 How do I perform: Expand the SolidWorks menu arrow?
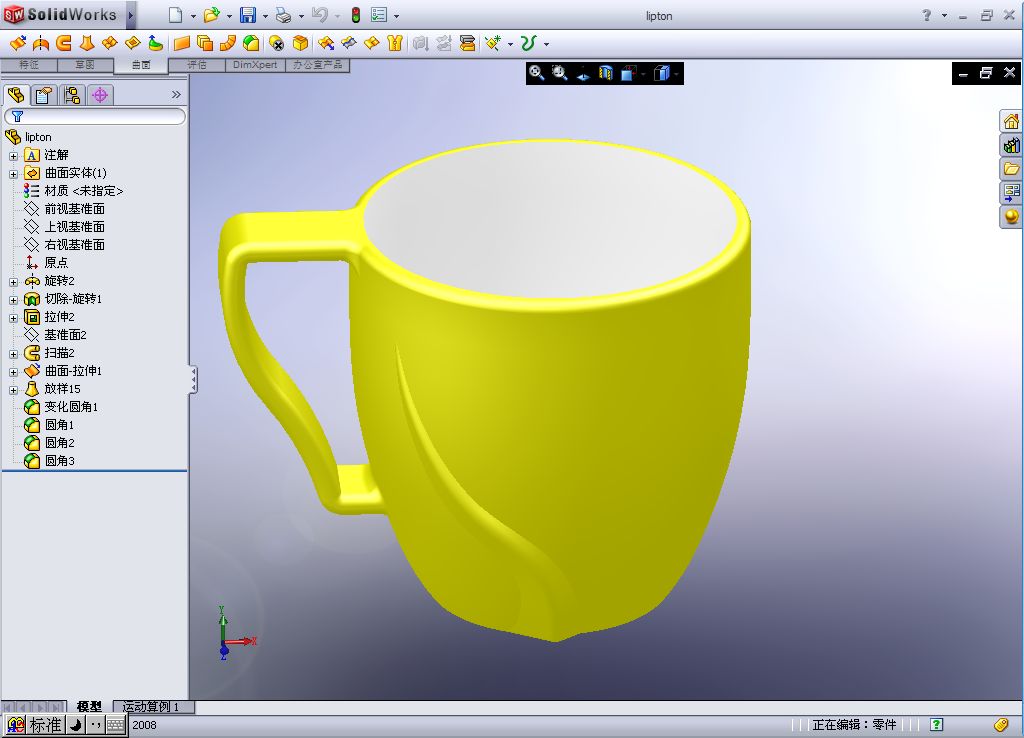tap(131, 15)
